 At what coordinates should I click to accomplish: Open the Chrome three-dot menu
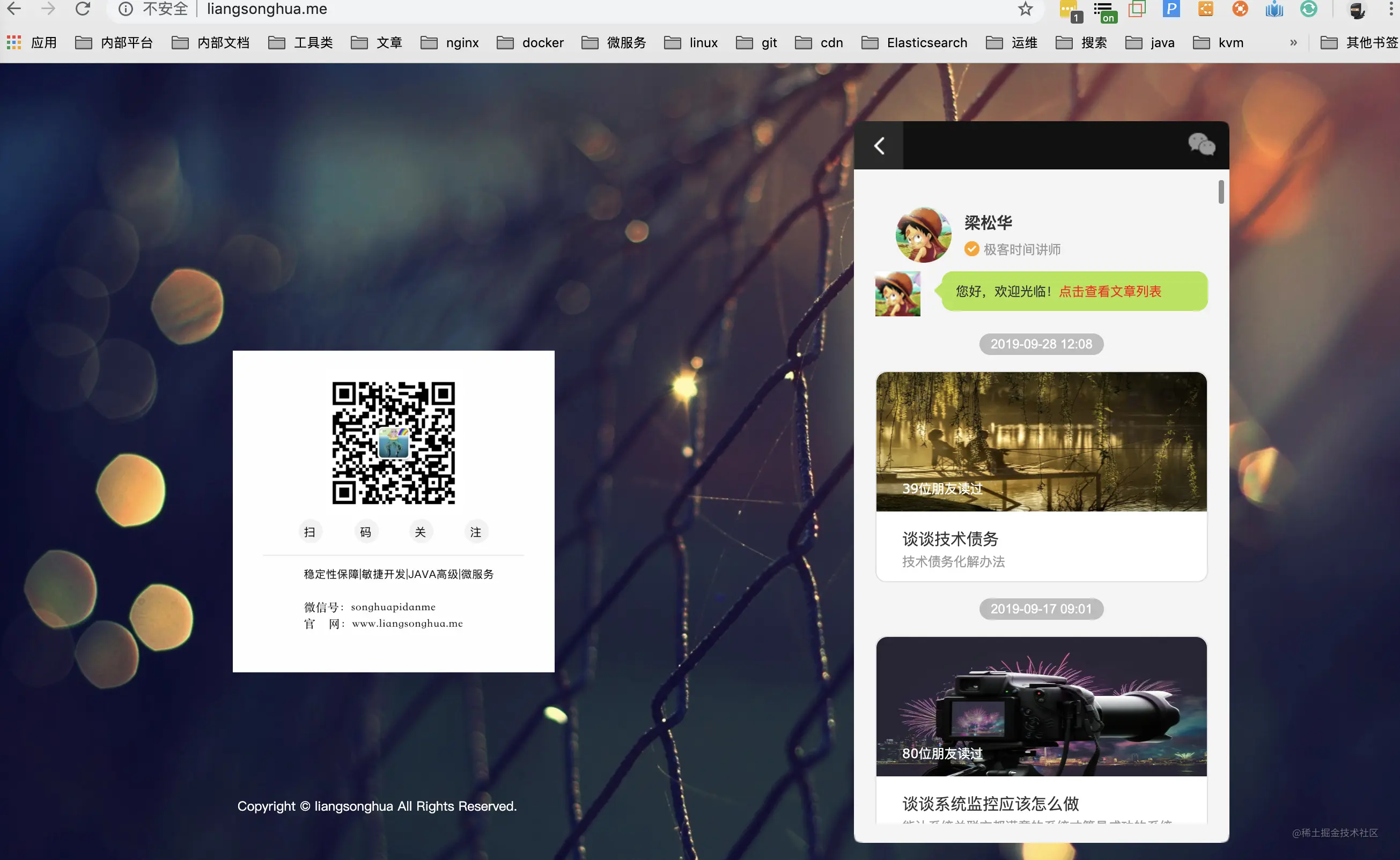(x=1391, y=9)
